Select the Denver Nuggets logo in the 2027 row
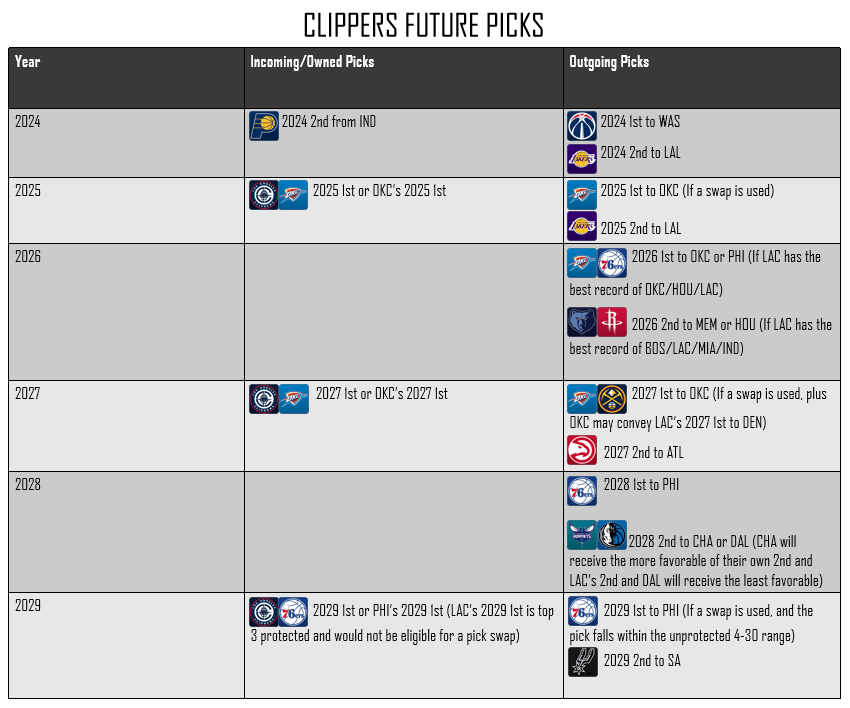Screen dimensions: 850x708 click(612, 398)
